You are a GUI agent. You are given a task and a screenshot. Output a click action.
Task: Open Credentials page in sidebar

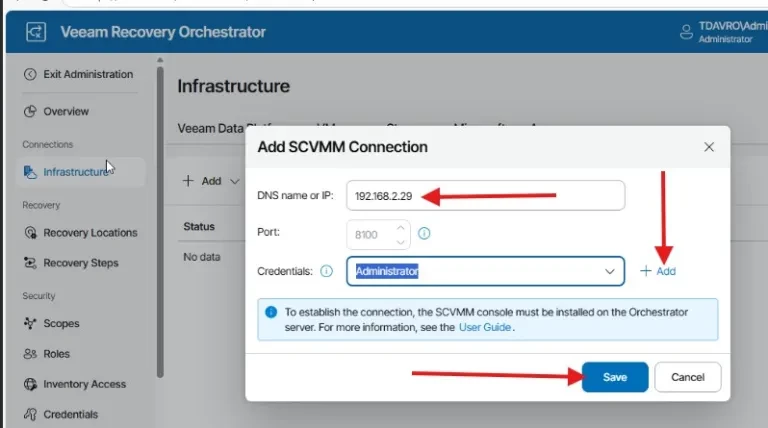[x=70, y=414]
